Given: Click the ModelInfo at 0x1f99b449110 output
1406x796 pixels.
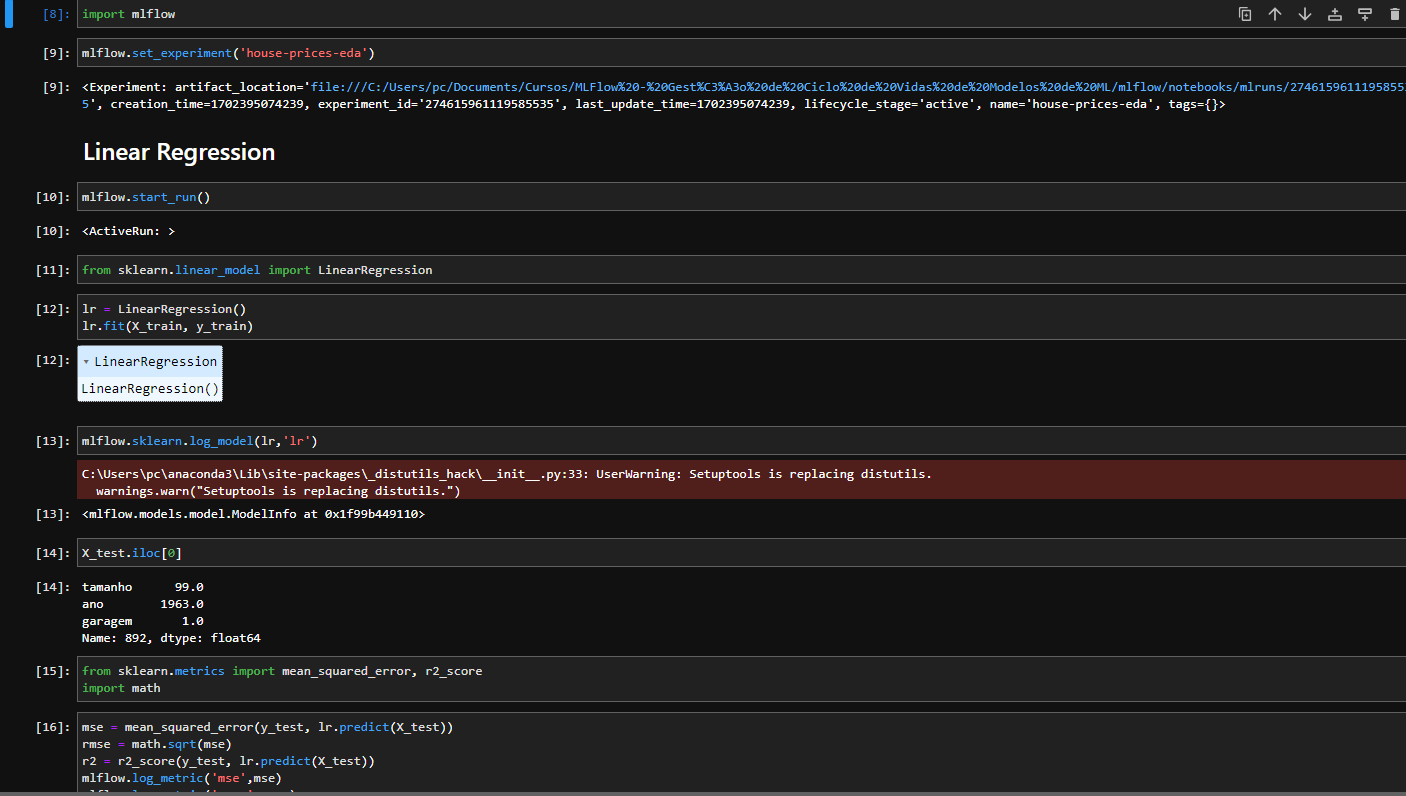Looking at the screenshot, I should pyautogui.click(x=253, y=514).
